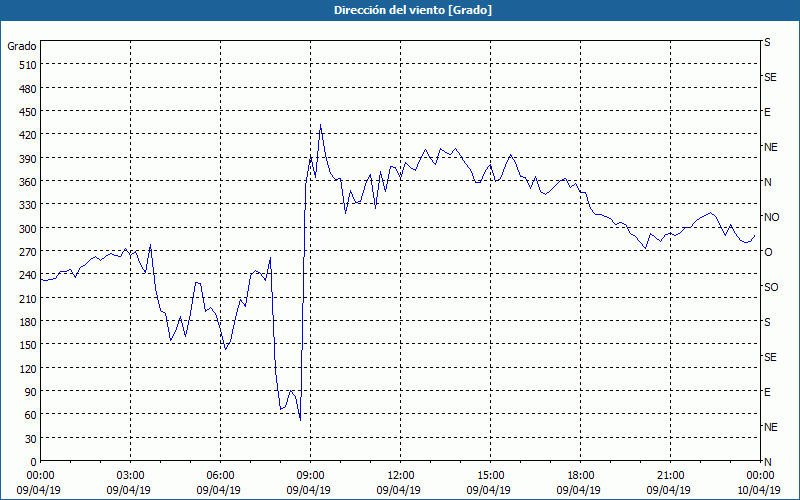Click the '03:00' time axis label

click(130, 476)
